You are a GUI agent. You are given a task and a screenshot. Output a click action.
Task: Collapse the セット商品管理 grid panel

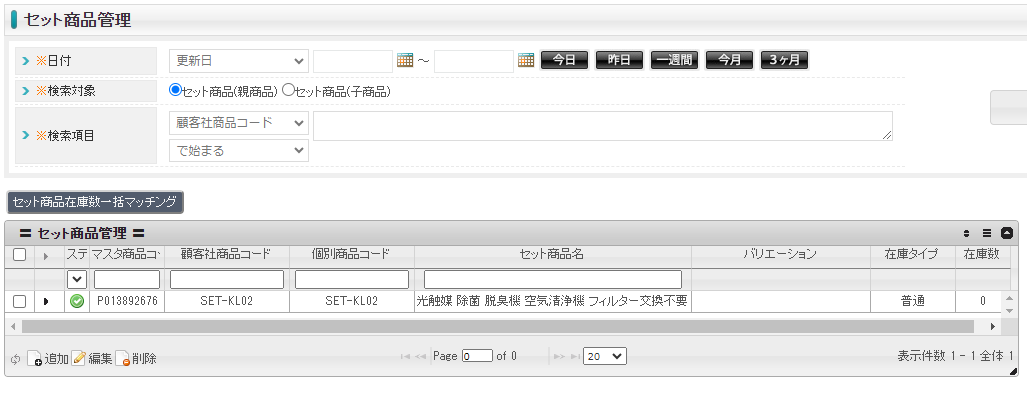pos(1007,233)
